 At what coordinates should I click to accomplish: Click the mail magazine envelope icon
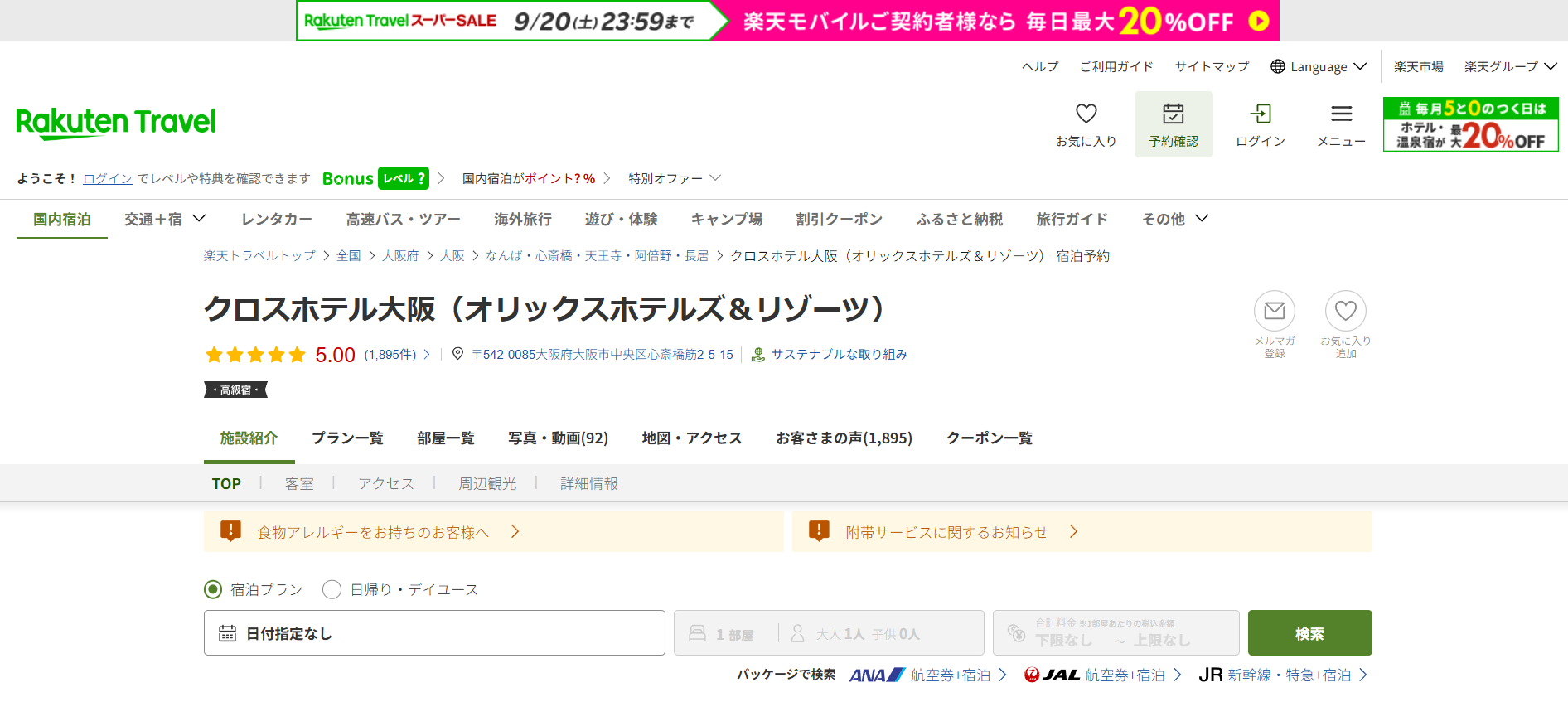1274,311
